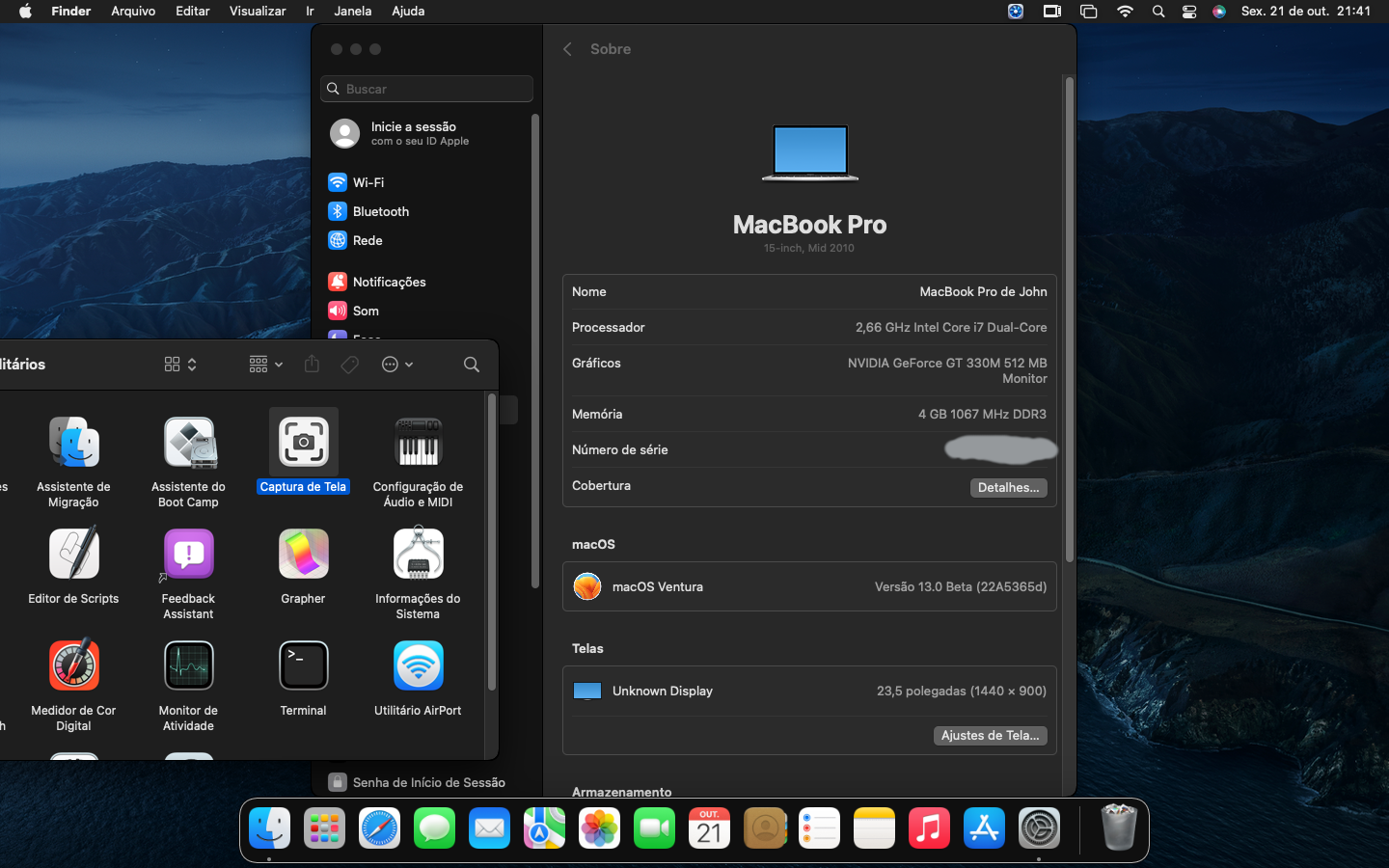Click the Unknown Display row

pos(809,692)
